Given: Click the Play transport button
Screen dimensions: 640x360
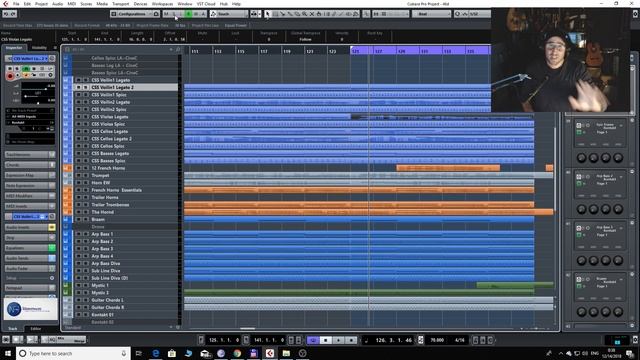Looking at the screenshot, I should (338, 340).
